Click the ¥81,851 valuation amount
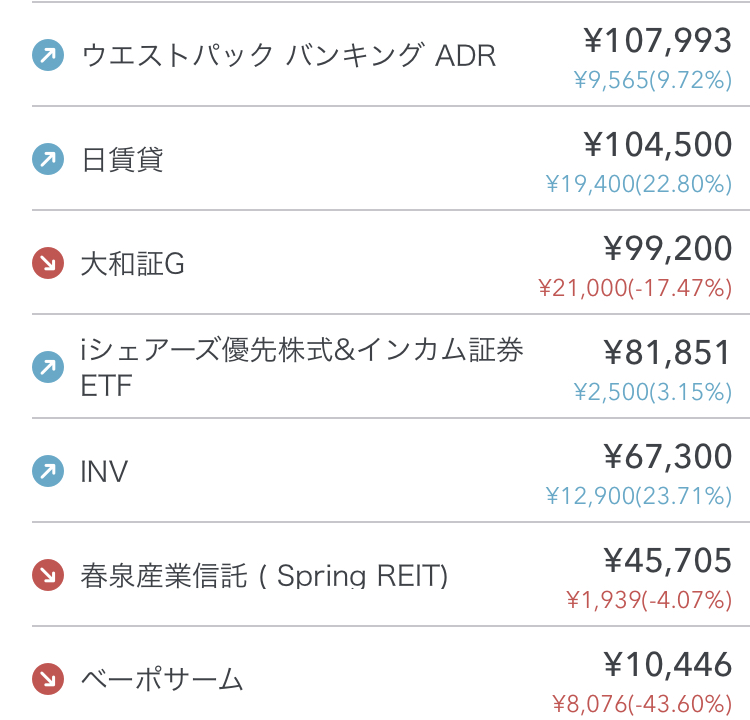 pyautogui.click(x=668, y=353)
